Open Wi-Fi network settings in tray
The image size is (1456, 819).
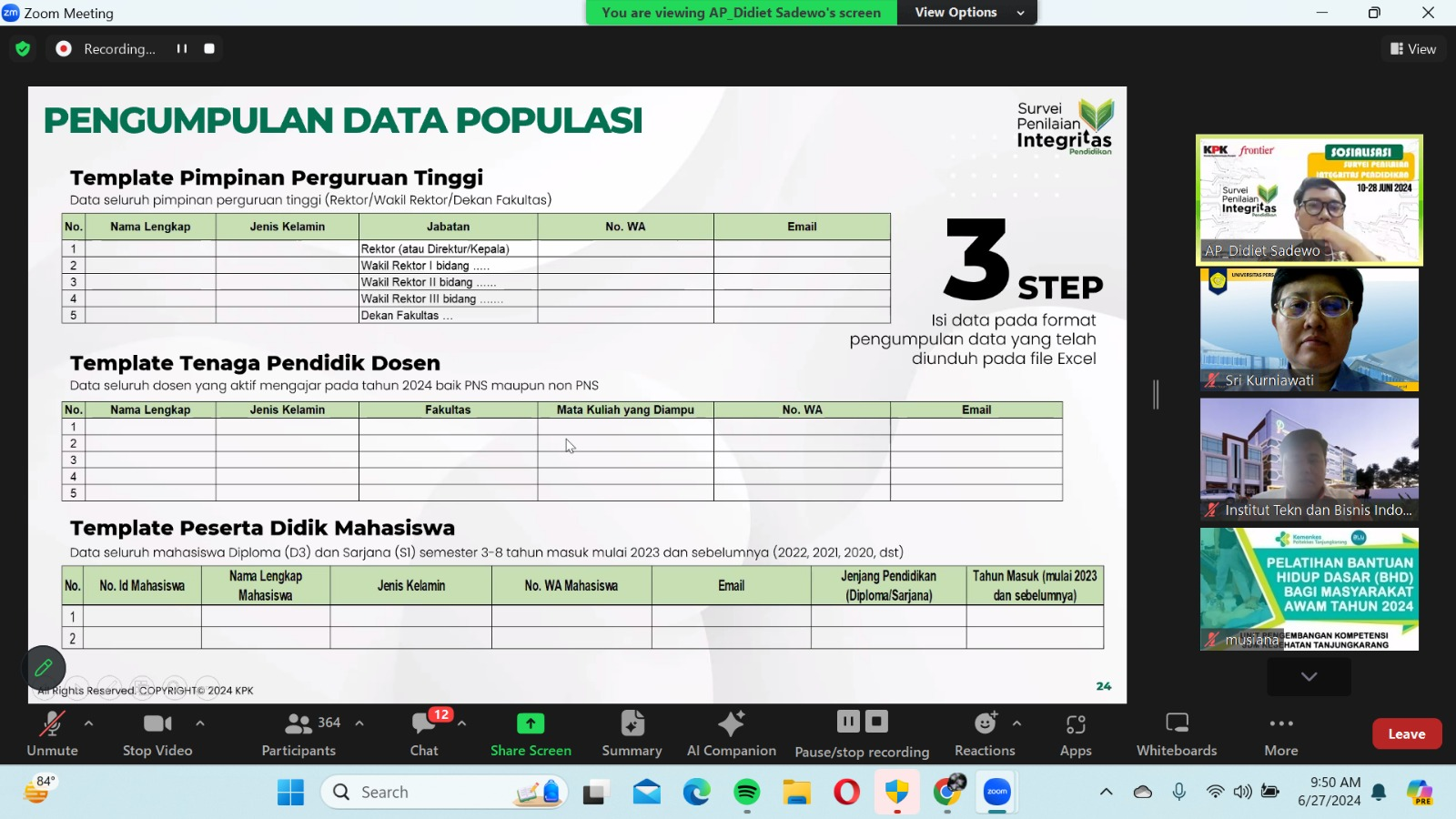pos(1215,792)
